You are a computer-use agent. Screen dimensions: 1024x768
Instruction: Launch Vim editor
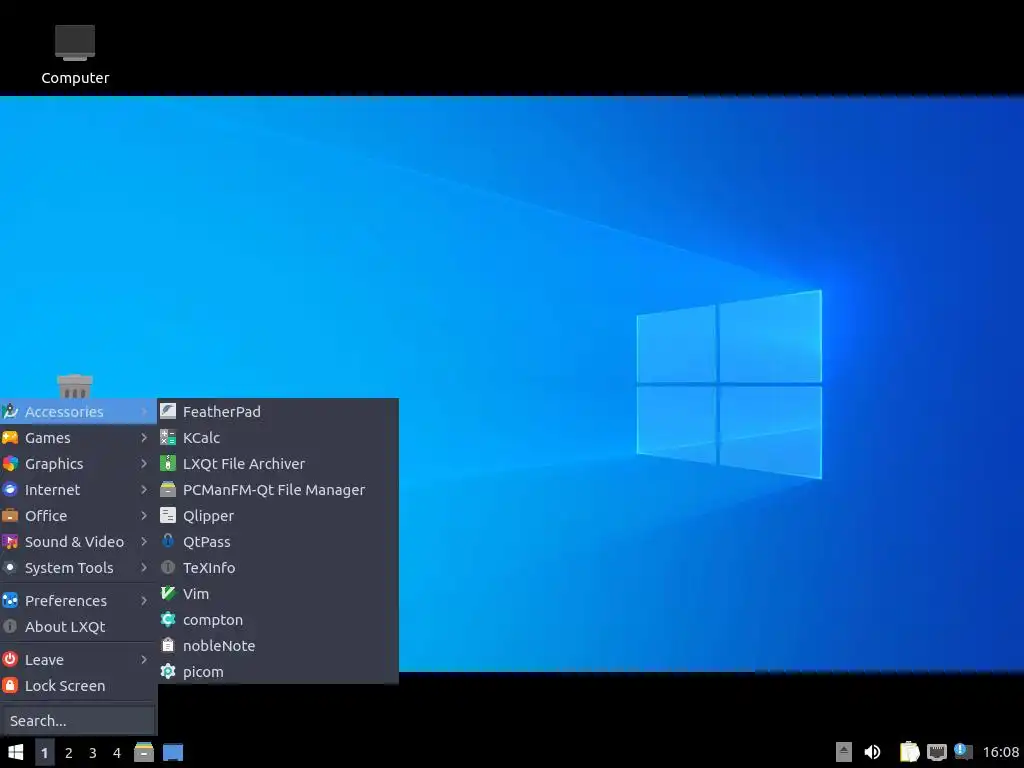pos(278,594)
